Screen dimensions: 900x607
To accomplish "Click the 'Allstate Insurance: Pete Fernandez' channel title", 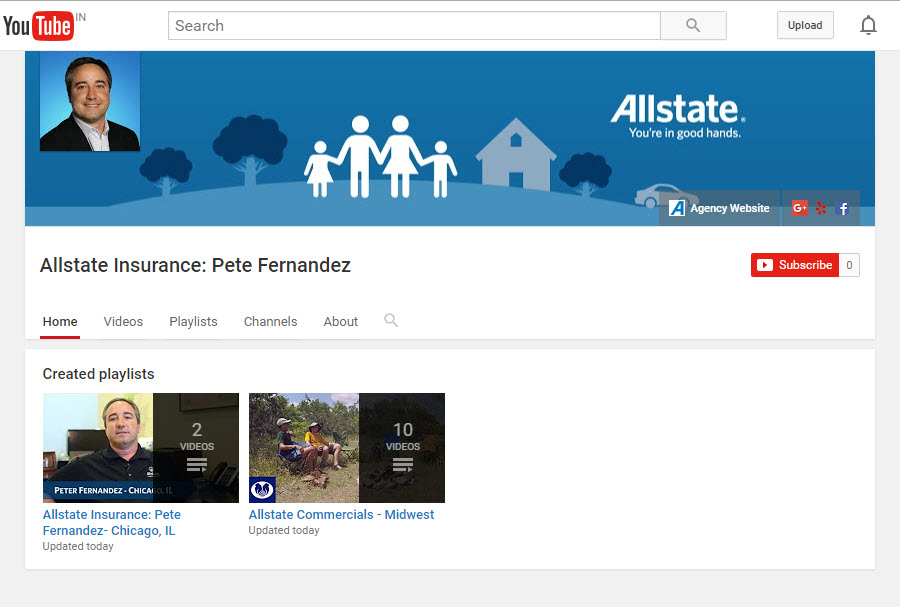I will pyautogui.click(x=195, y=265).
